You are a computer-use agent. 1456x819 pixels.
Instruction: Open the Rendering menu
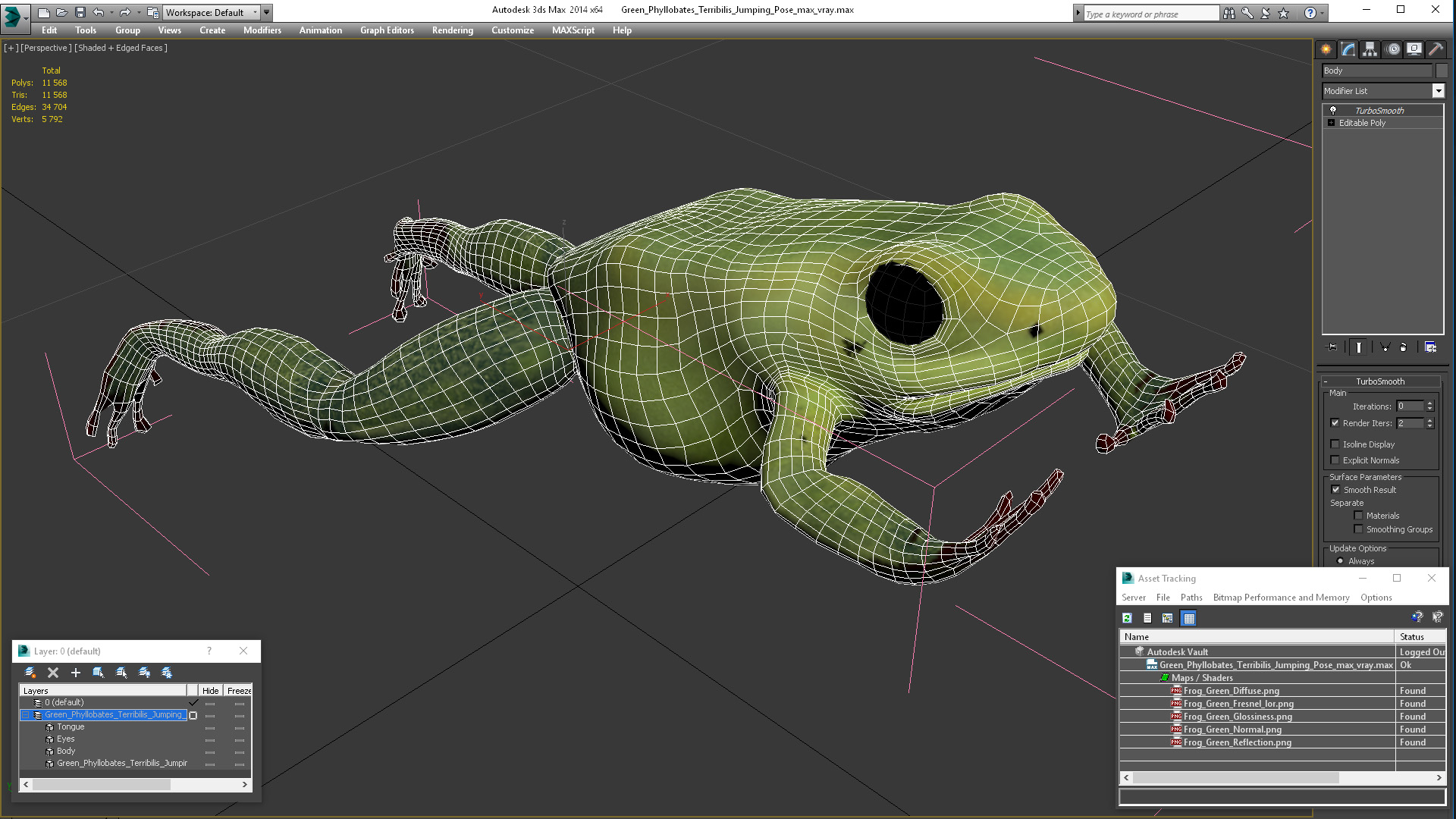pyautogui.click(x=452, y=30)
